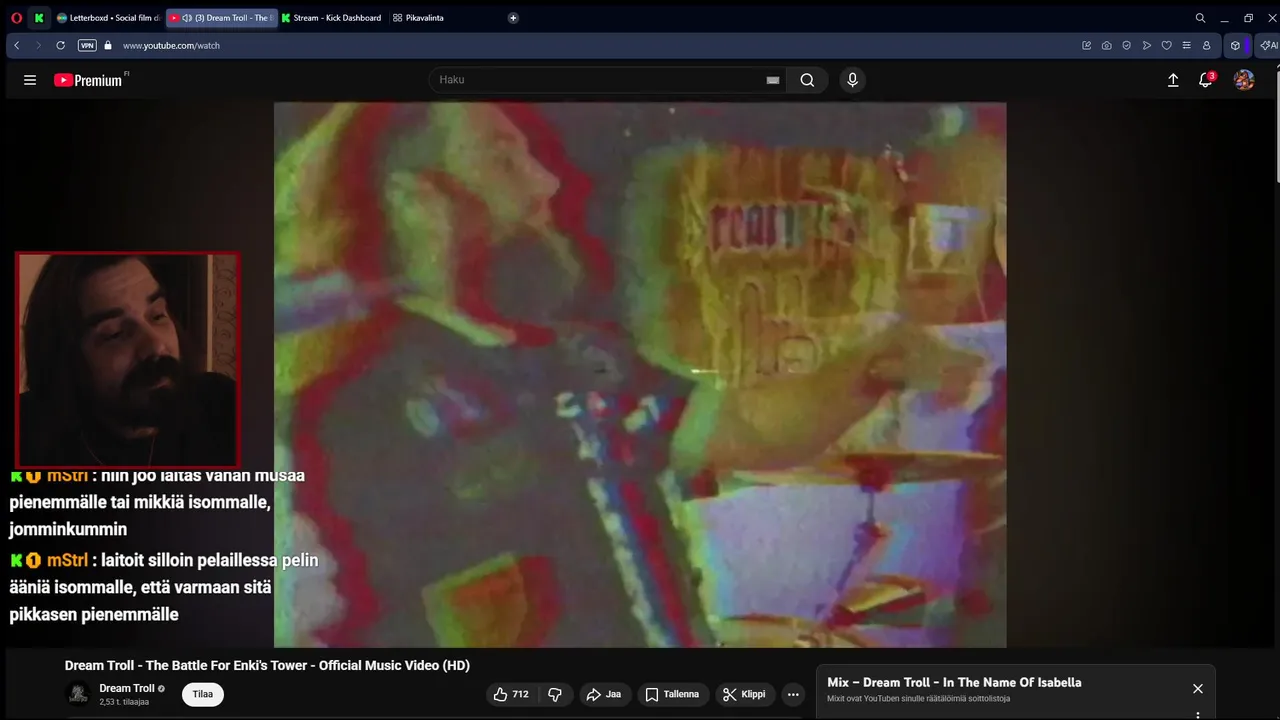Viewport: 1280px width, 720px height.
Task: Start voice search with microphone
Action: [852, 80]
